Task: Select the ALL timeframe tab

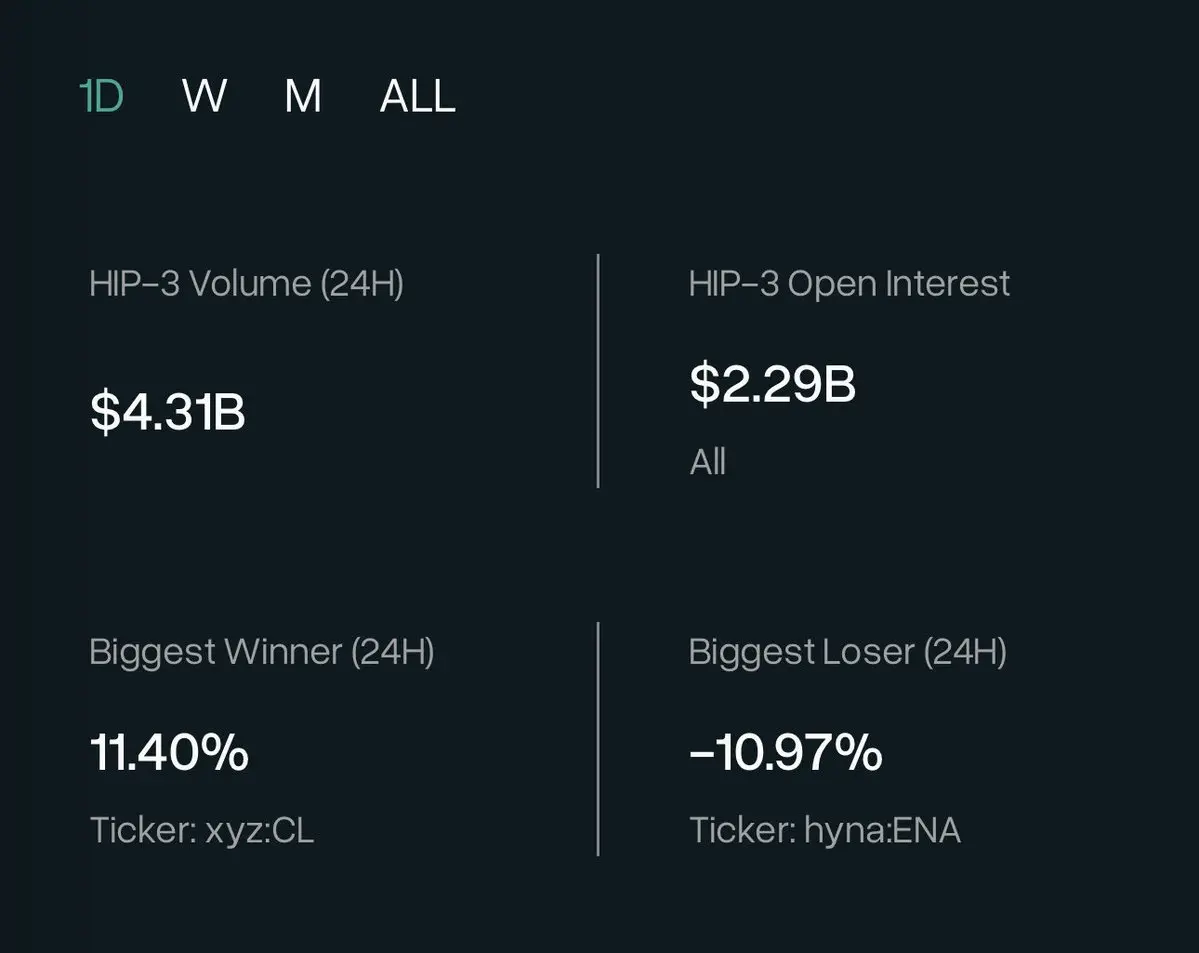Action: click(417, 97)
